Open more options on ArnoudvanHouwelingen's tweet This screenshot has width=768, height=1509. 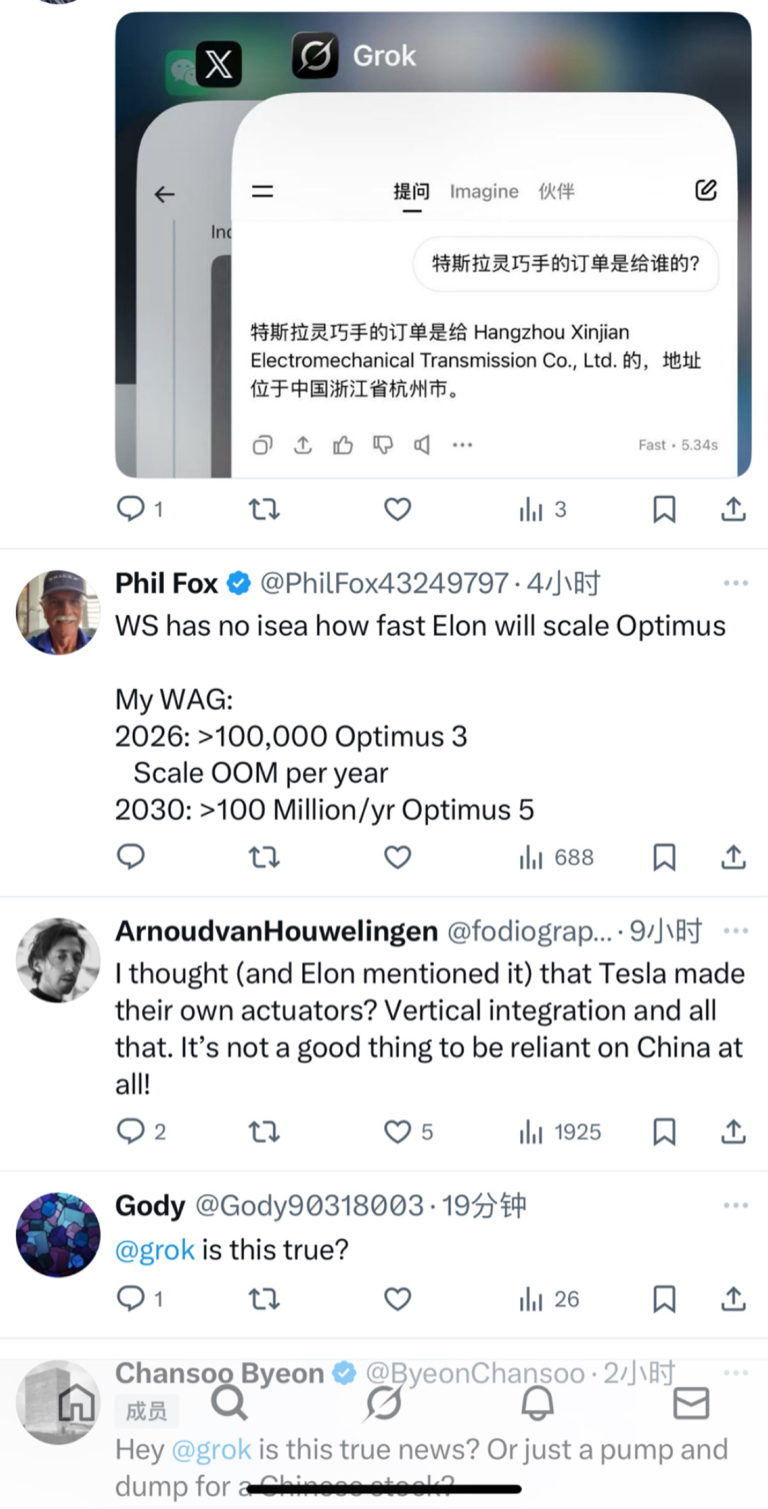click(735, 931)
